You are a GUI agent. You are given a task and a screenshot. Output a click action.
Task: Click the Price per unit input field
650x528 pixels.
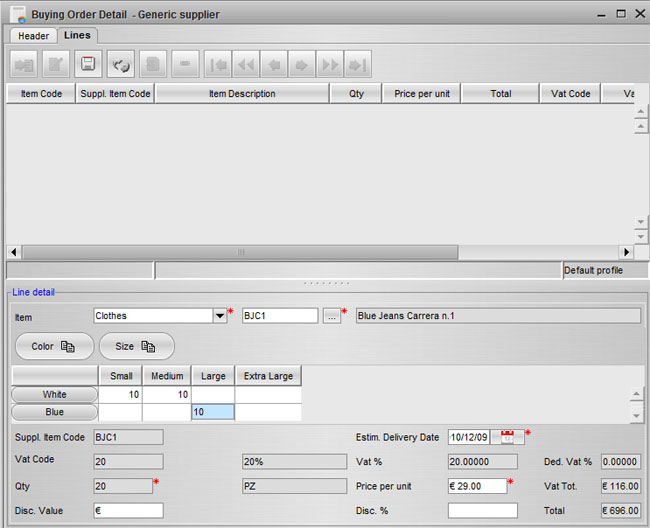477,485
